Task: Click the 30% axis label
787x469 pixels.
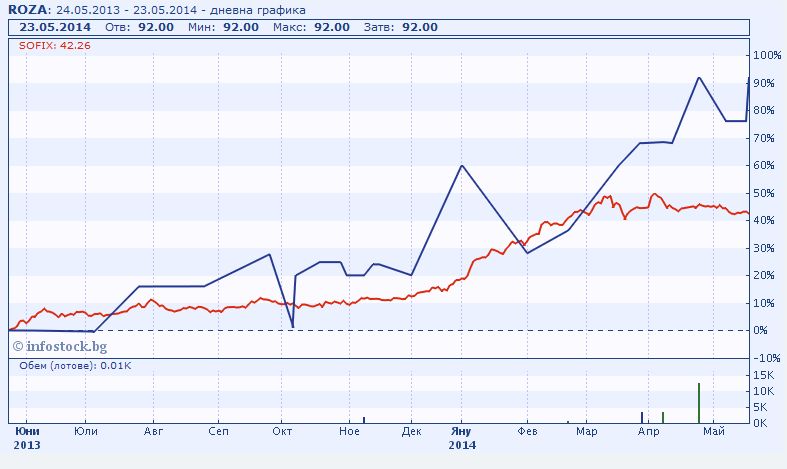Action: [x=764, y=248]
